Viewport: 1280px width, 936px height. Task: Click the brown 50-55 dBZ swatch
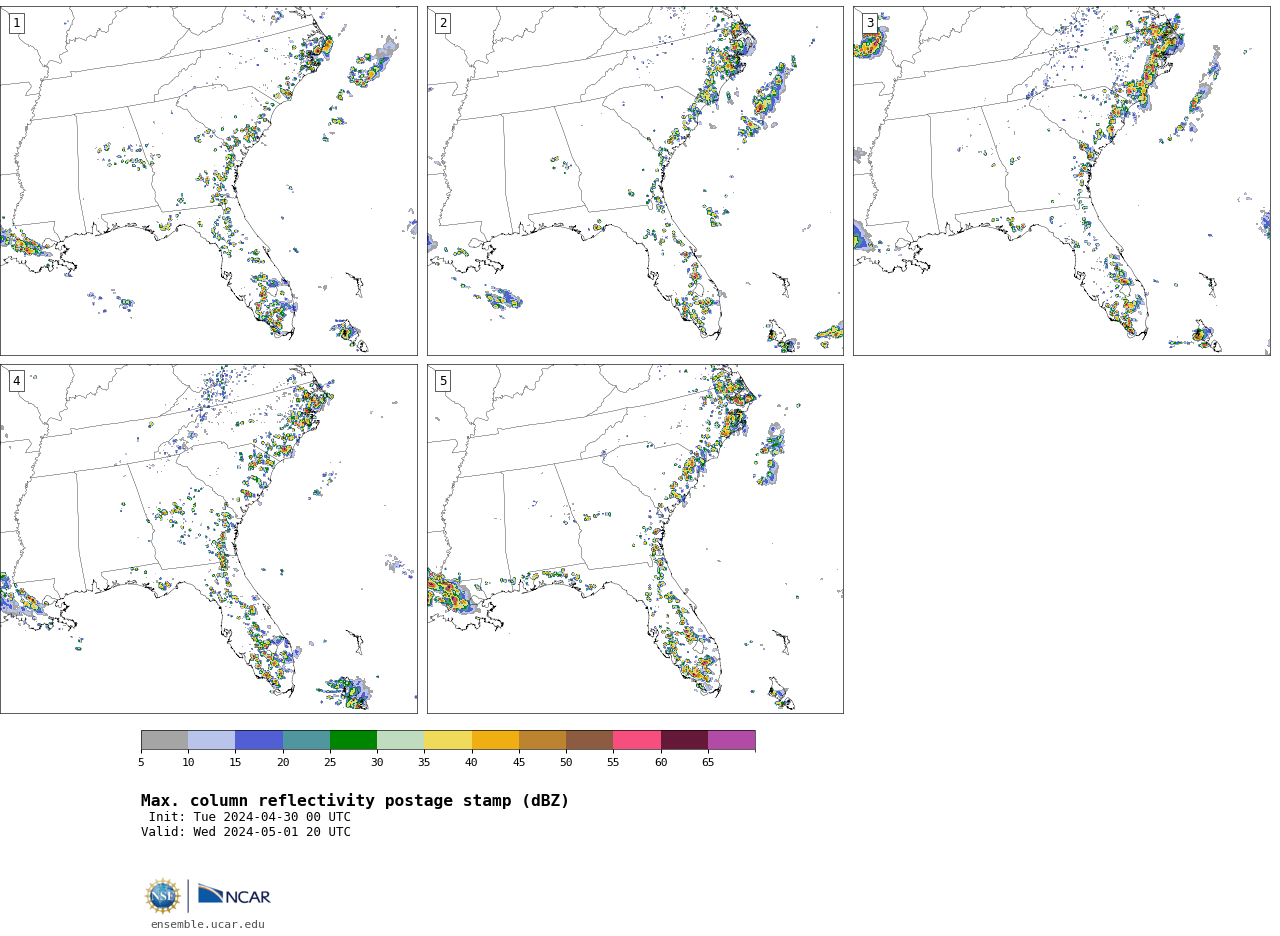590,740
